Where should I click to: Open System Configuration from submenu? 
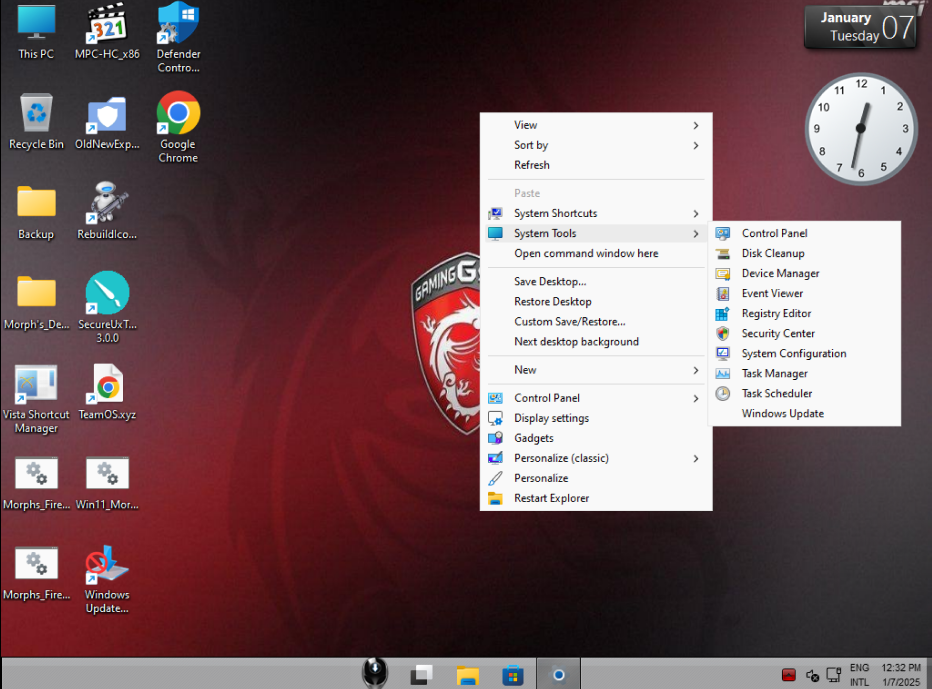[x=804, y=354]
